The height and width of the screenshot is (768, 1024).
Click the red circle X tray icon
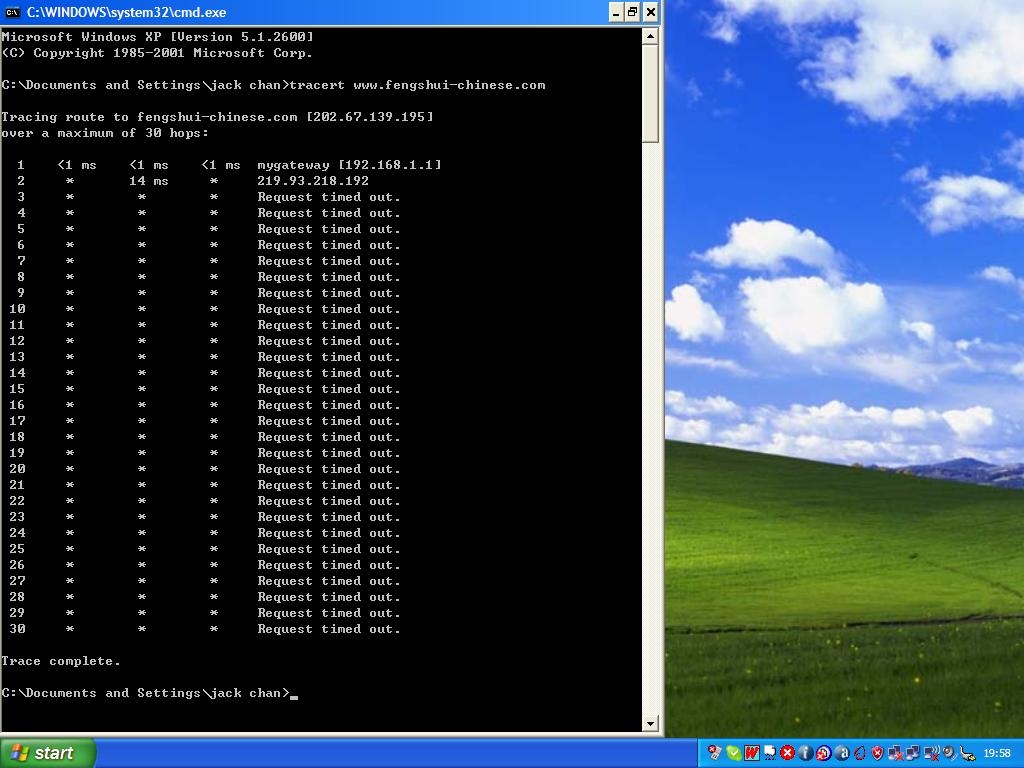click(x=788, y=753)
